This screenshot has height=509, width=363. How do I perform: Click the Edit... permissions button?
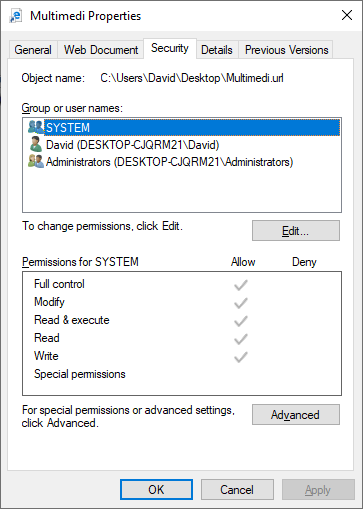[x=296, y=230]
